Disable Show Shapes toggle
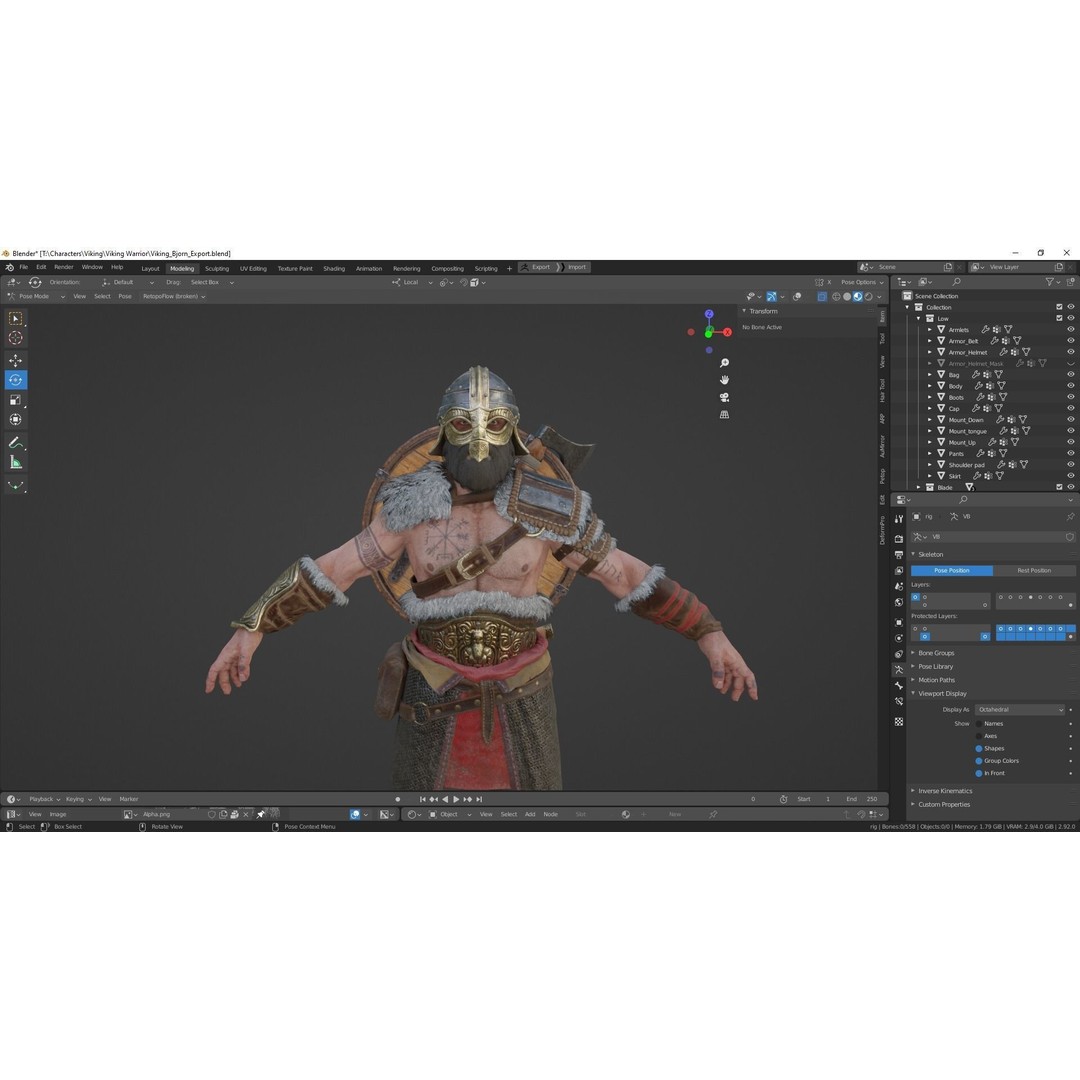Viewport: 1080px width, 1080px height. 979,749
